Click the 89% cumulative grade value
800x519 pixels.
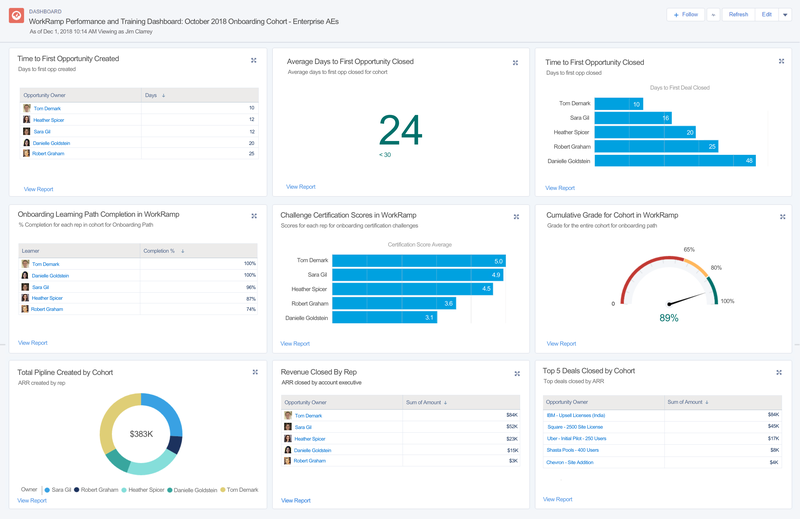pyautogui.click(x=669, y=318)
